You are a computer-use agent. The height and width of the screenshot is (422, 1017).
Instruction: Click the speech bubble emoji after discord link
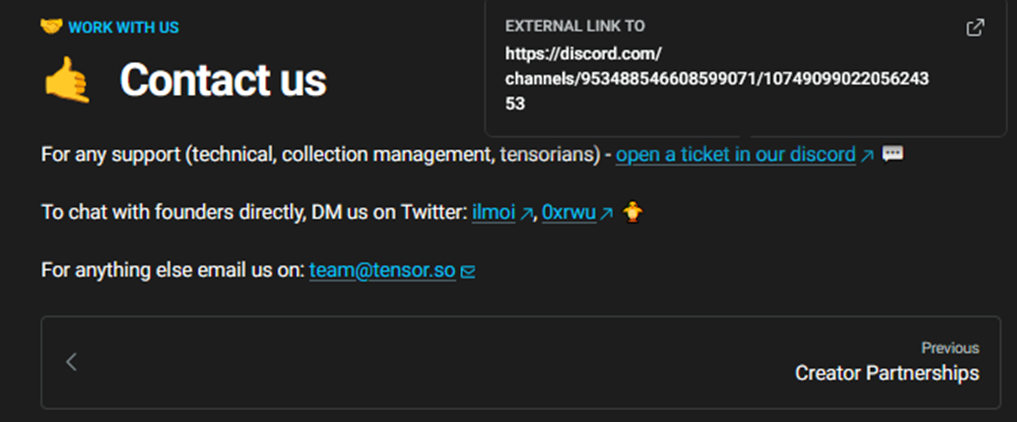coord(893,155)
